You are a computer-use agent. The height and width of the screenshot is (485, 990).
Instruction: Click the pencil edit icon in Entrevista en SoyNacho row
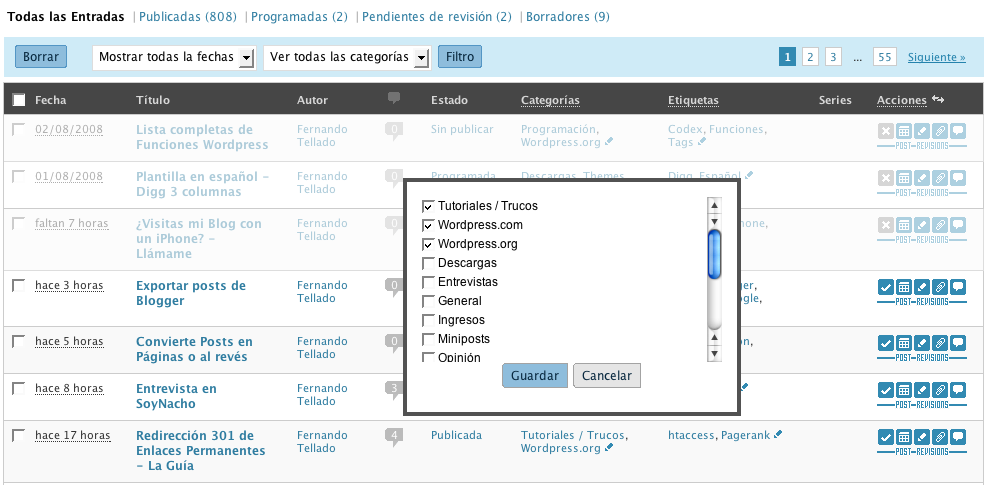tap(921, 390)
